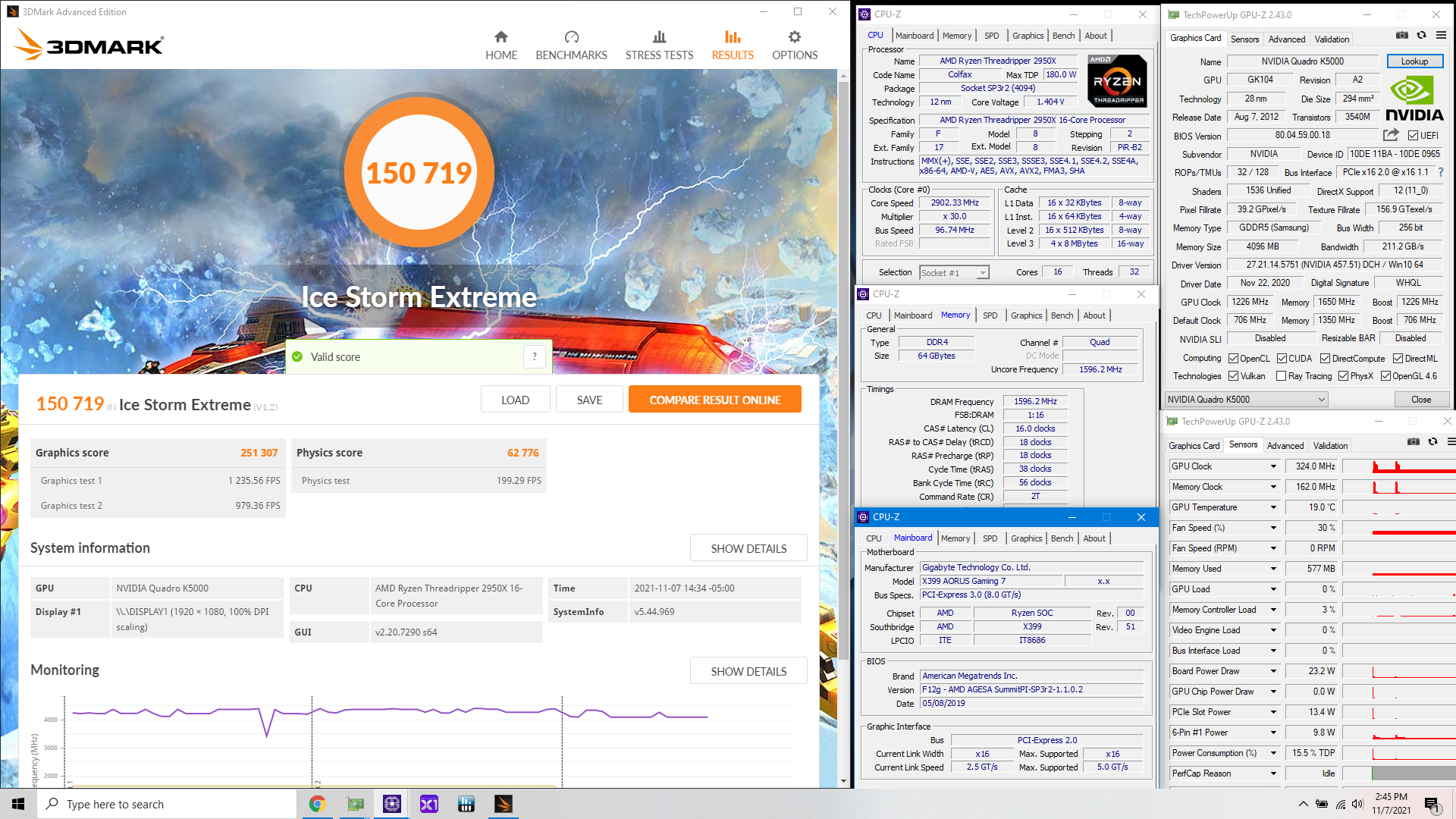Open the Advanced tab in GPU-Z Graphics Card window
This screenshot has width=1456, height=819.
click(x=1287, y=39)
